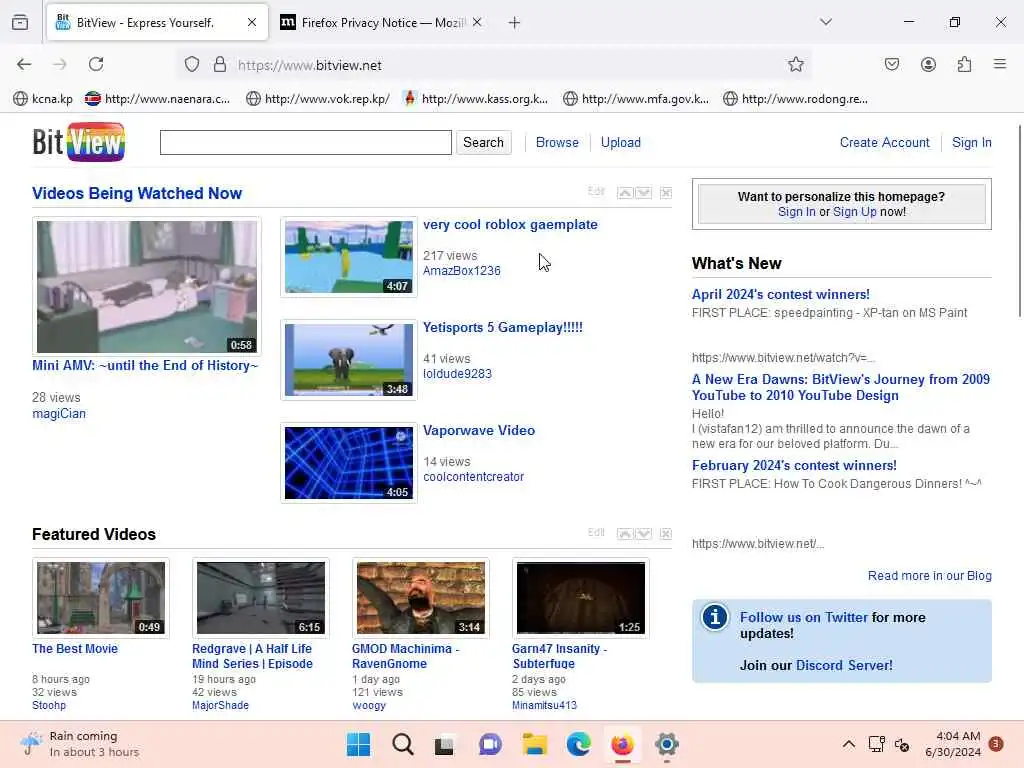Open the GMOD Machinima thumbnail
The height and width of the screenshot is (768, 1024).
click(421, 598)
